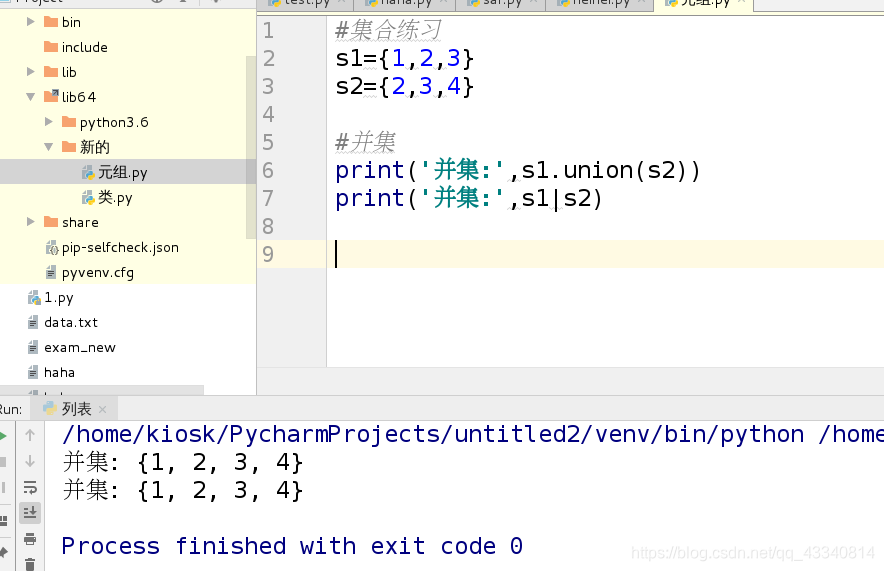Switch to sar.py editor tab
Image resolution: width=884 pixels, height=571 pixels.
[x=501, y=3]
